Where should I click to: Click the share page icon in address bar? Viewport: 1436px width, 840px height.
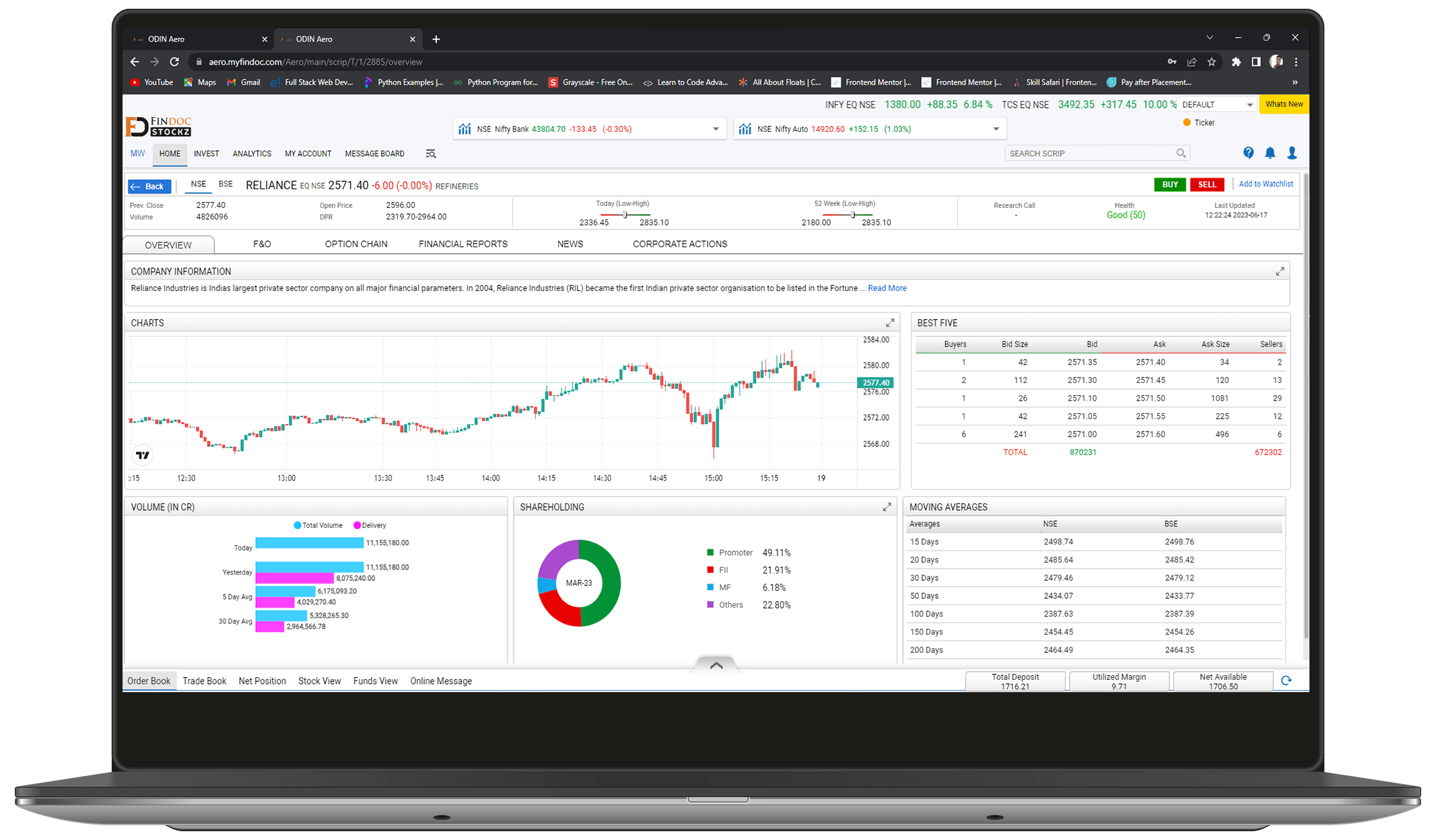click(x=1192, y=62)
